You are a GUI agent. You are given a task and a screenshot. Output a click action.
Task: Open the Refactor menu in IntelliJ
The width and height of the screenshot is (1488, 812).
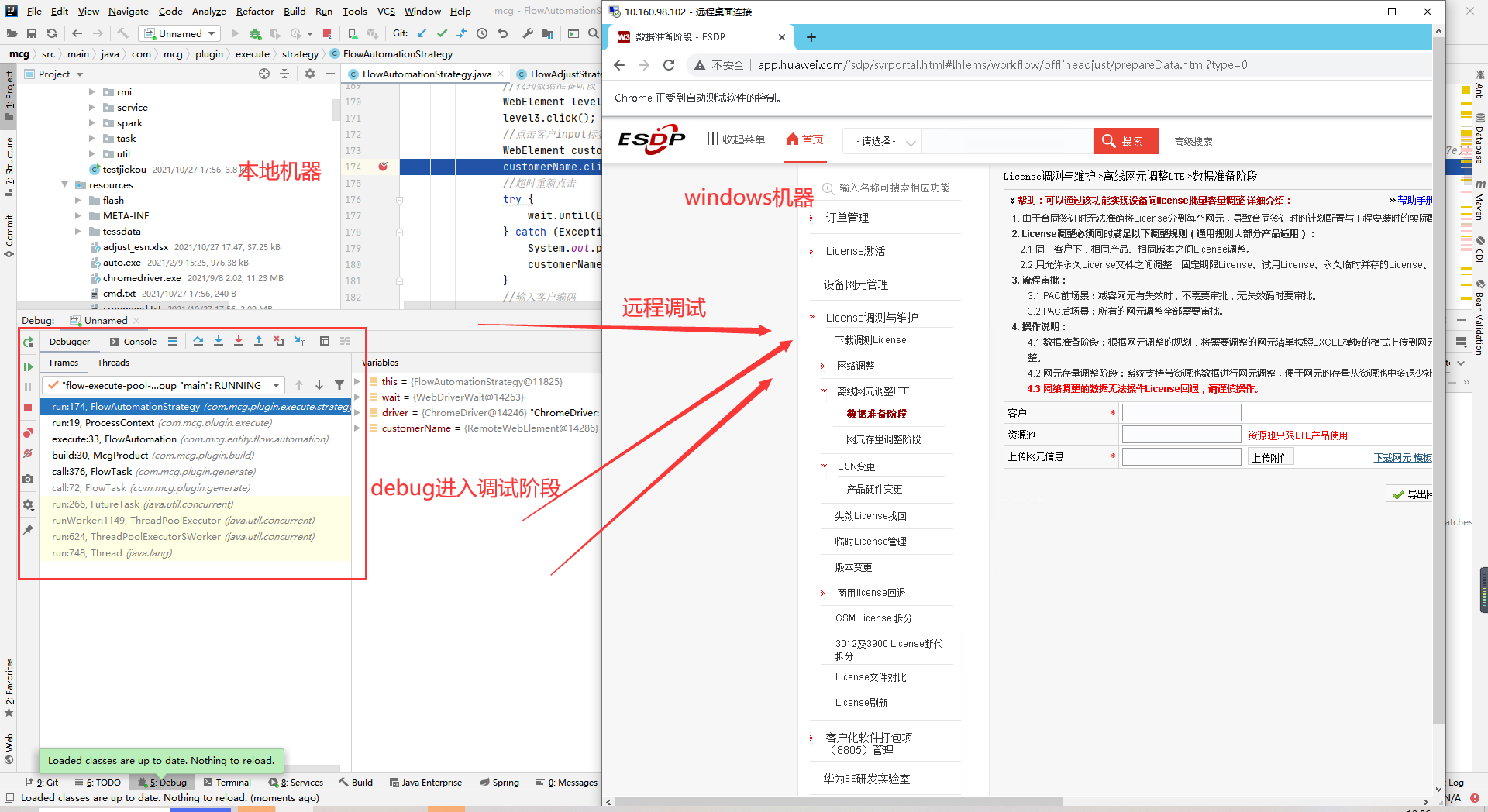click(x=255, y=11)
